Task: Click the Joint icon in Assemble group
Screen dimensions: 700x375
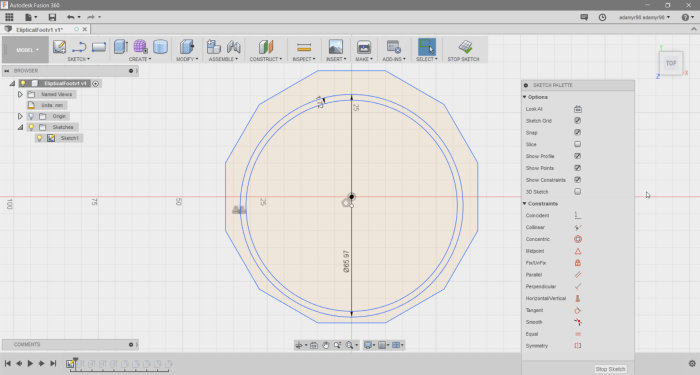Action: (x=233, y=47)
